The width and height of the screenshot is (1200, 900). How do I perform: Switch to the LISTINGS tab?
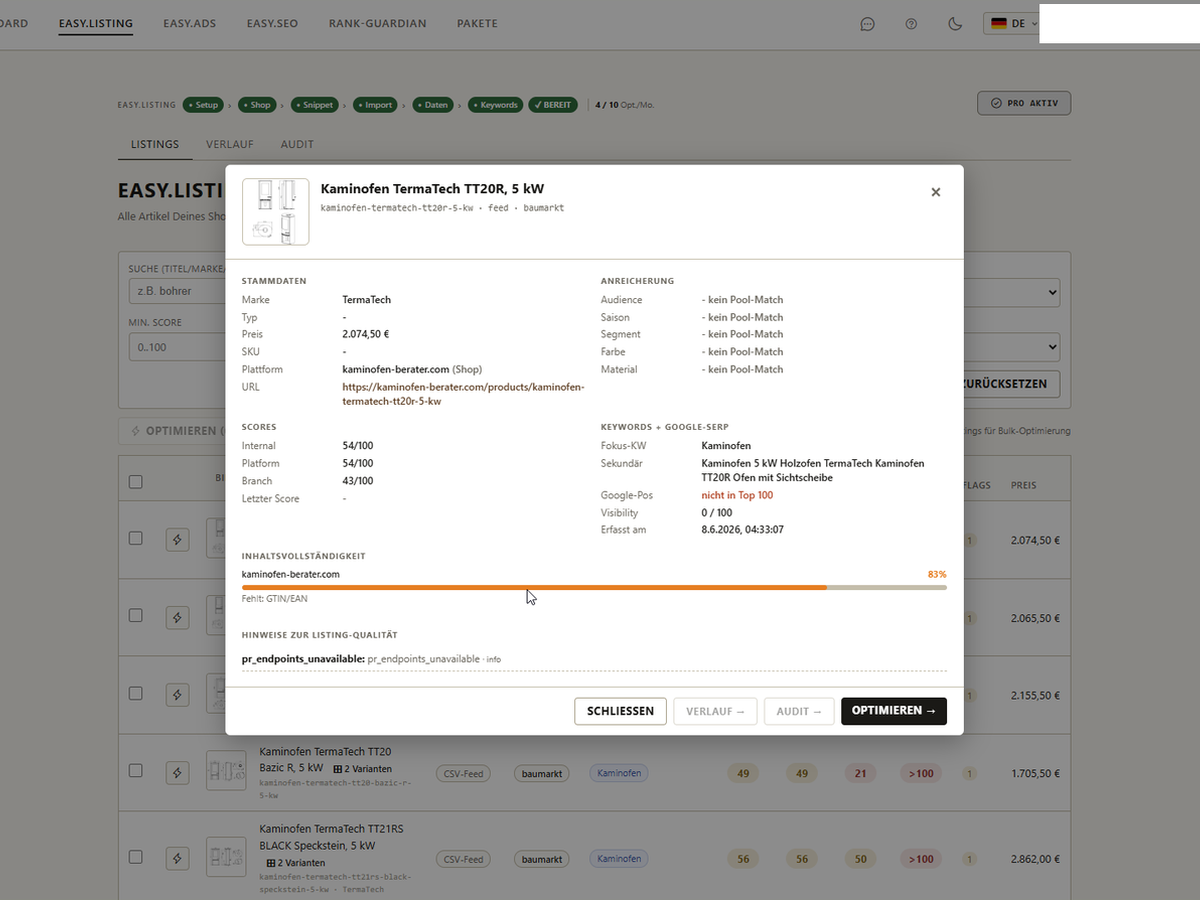pyautogui.click(x=155, y=144)
